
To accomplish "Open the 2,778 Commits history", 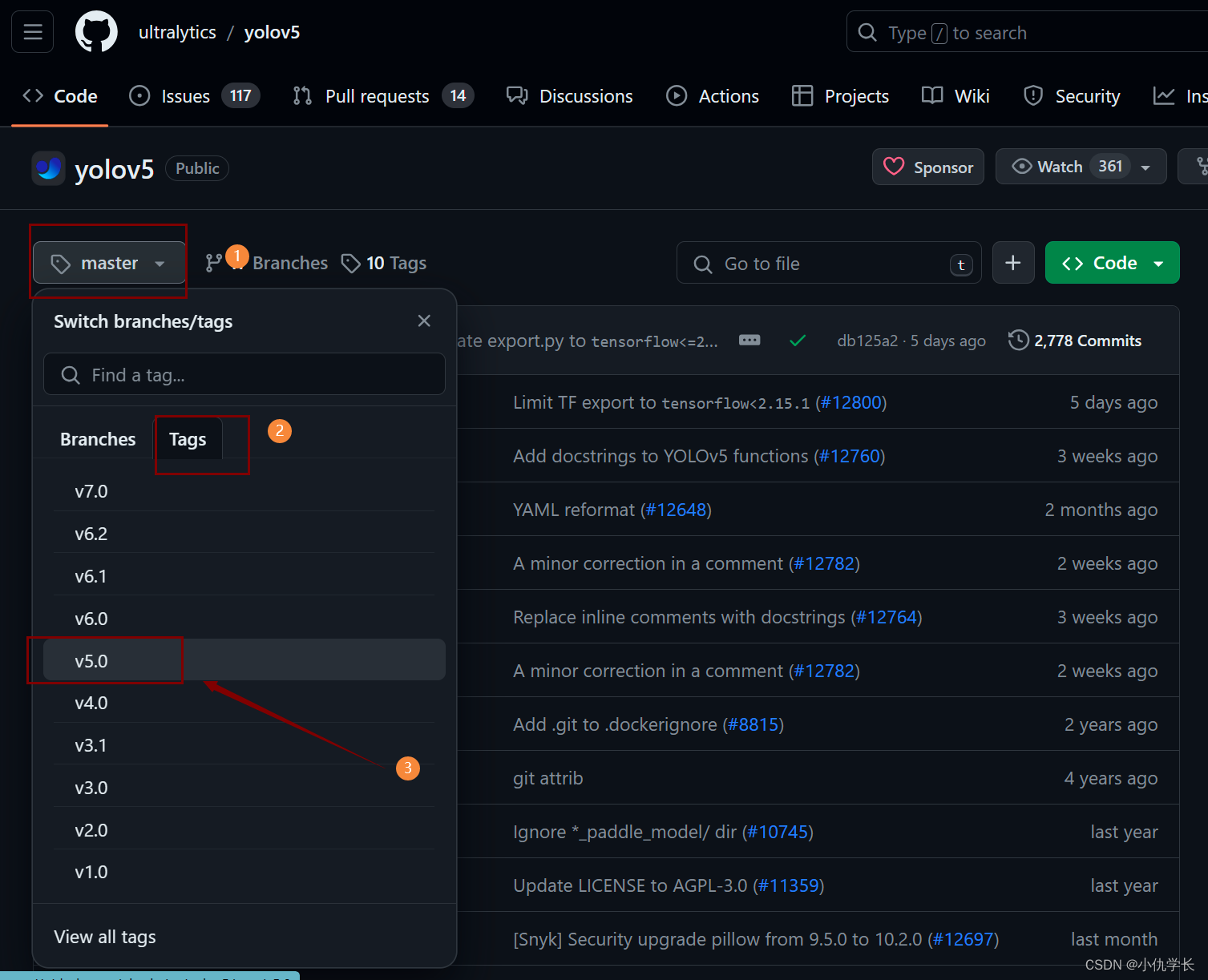I will 1075,341.
